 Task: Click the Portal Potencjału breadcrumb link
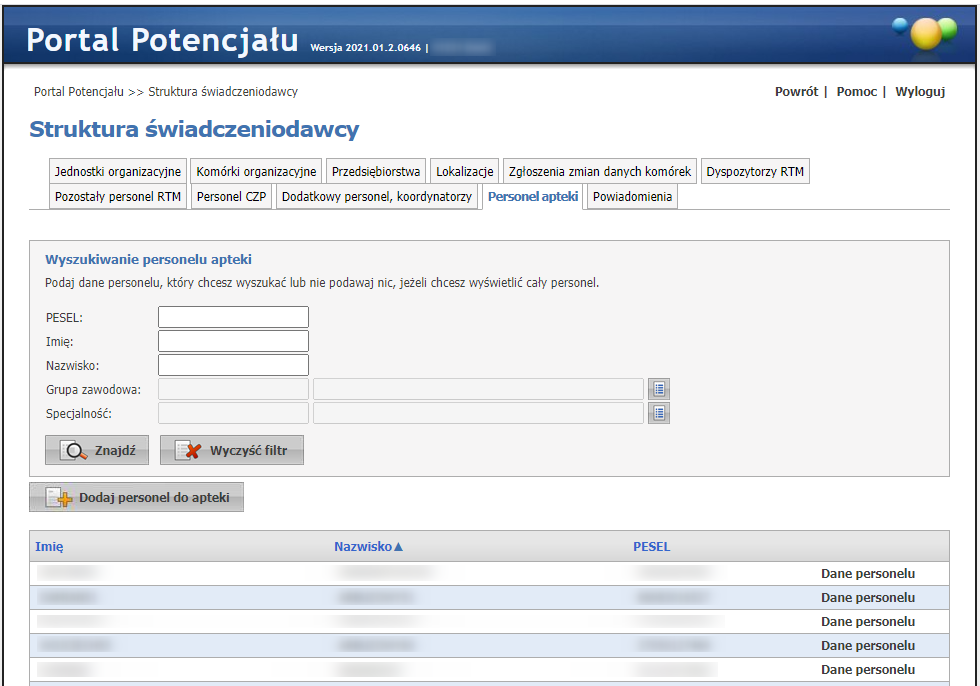point(79,92)
